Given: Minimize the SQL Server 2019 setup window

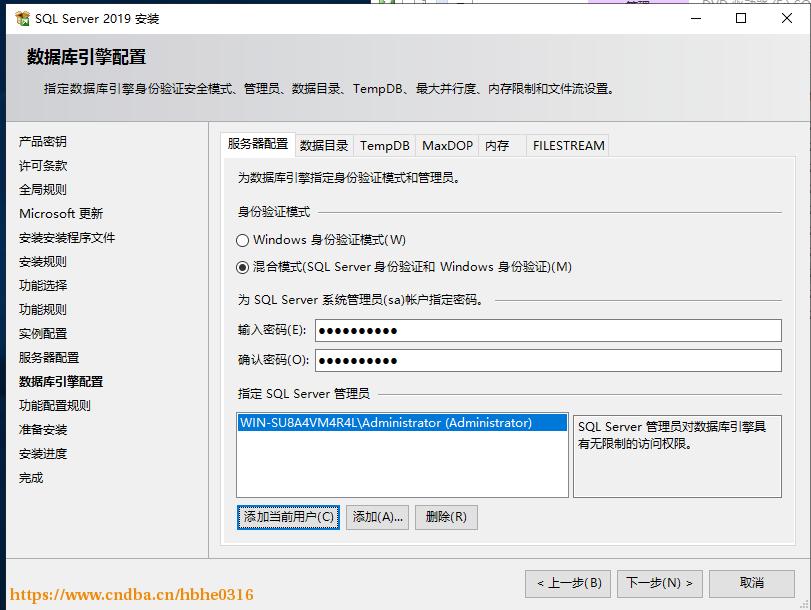Looking at the screenshot, I should point(696,19).
